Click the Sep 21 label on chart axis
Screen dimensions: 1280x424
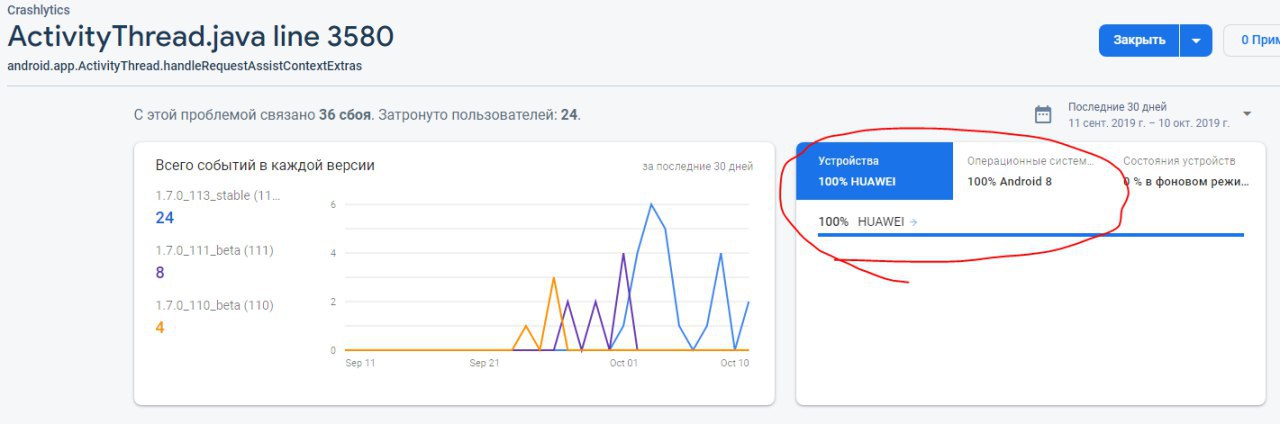pyautogui.click(x=484, y=363)
